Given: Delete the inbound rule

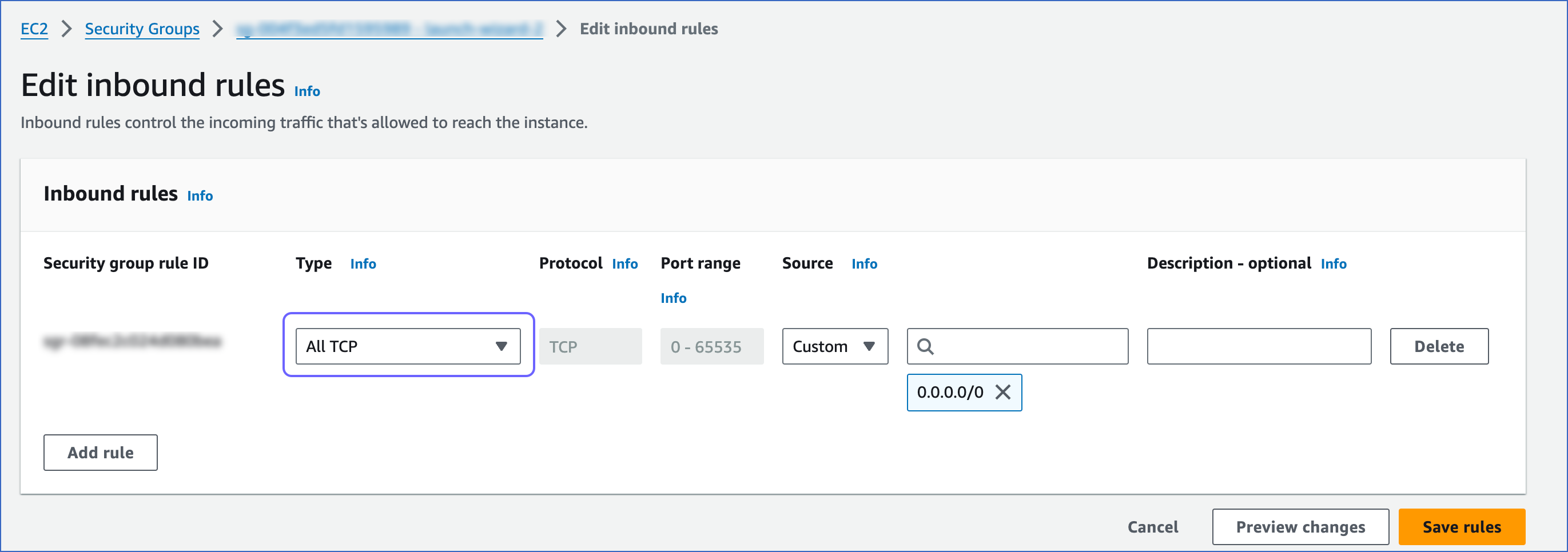Looking at the screenshot, I should 1438,346.
